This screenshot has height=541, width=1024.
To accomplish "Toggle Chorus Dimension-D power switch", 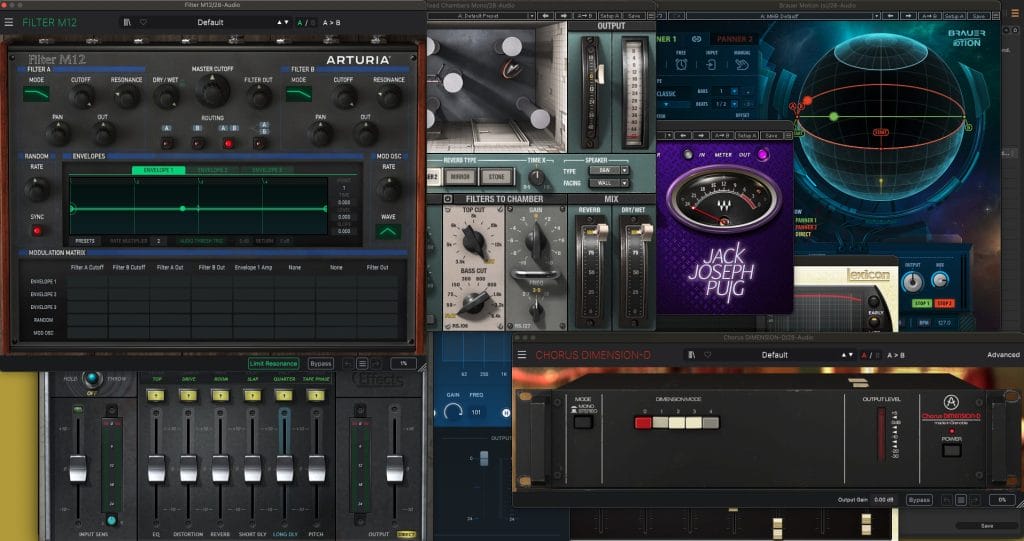I will click(952, 450).
